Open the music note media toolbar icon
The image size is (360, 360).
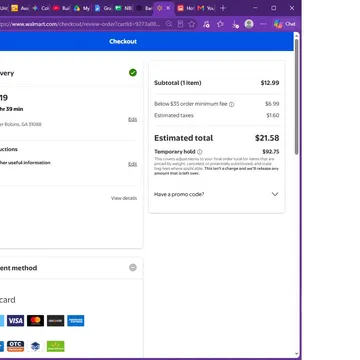click(x=206, y=24)
